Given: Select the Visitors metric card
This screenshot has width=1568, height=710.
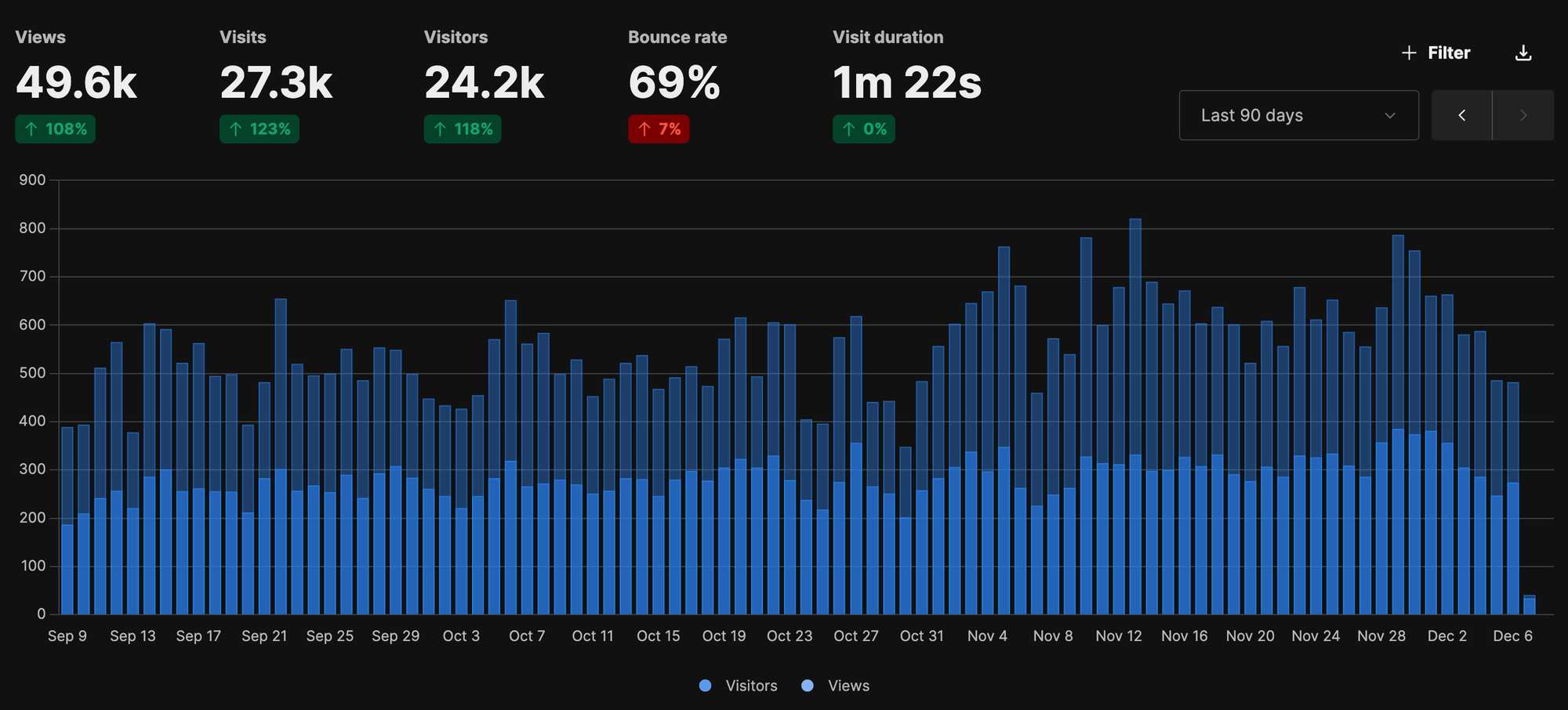Looking at the screenshot, I should (483, 78).
